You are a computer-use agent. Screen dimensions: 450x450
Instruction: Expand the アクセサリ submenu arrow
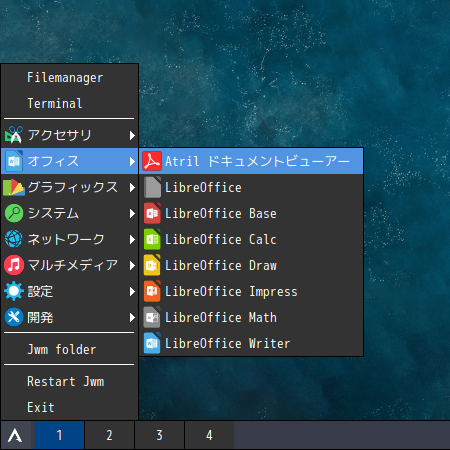[132, 135]
